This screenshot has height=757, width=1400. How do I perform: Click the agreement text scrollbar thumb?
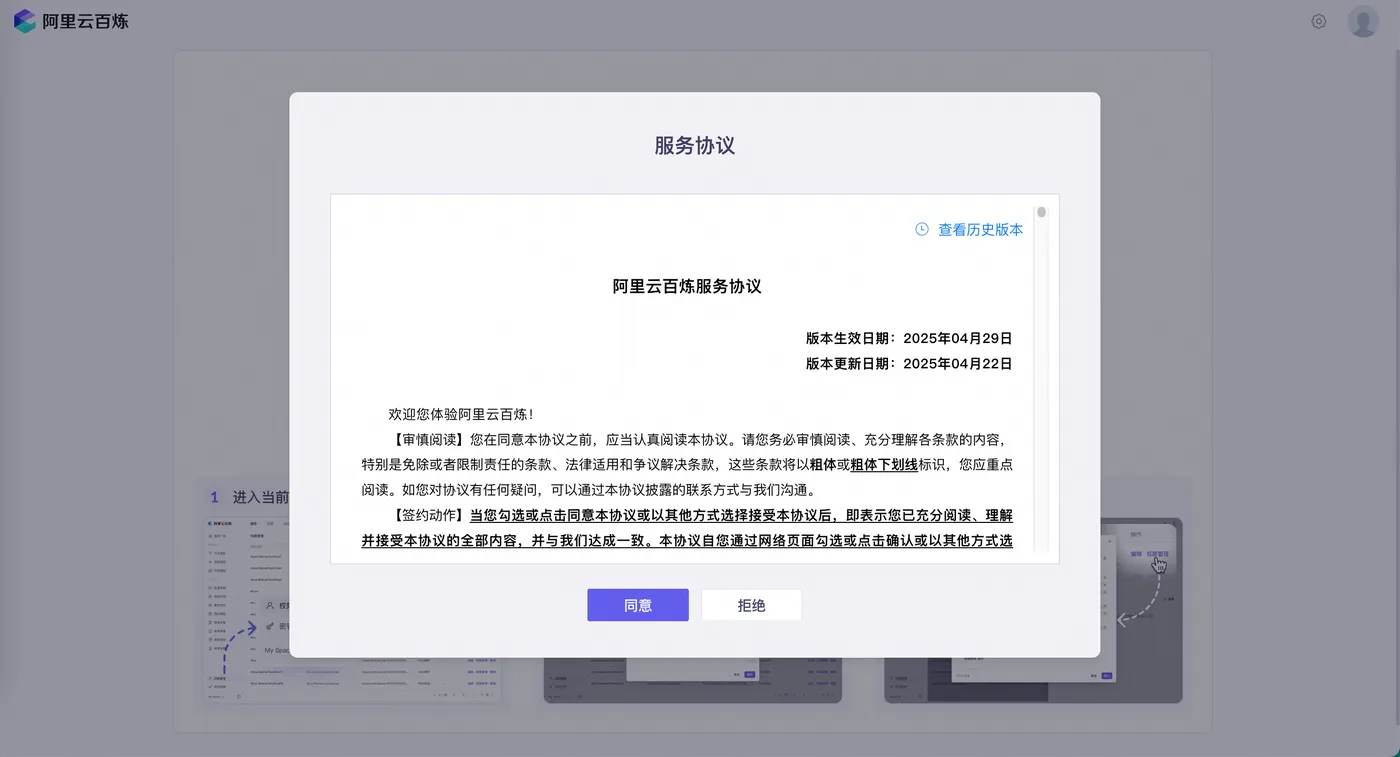tap(1041, 212)
